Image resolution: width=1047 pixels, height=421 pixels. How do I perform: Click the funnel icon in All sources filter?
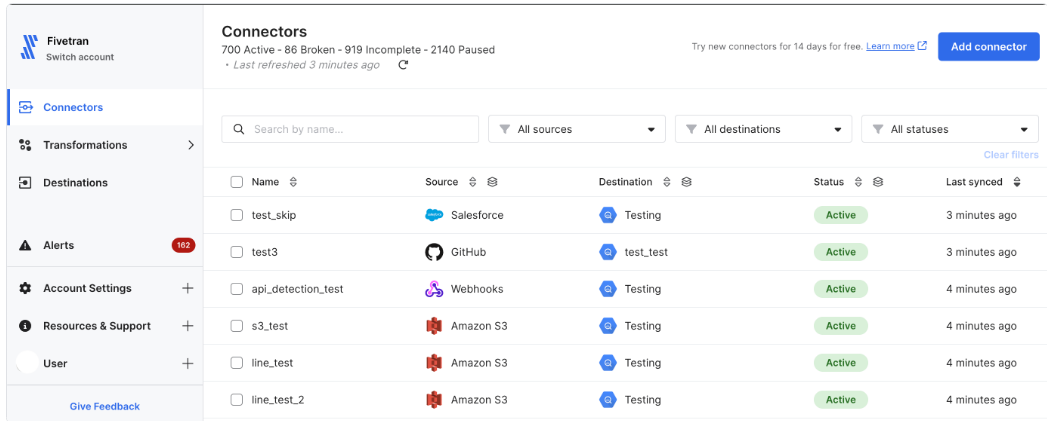point(505,129)
